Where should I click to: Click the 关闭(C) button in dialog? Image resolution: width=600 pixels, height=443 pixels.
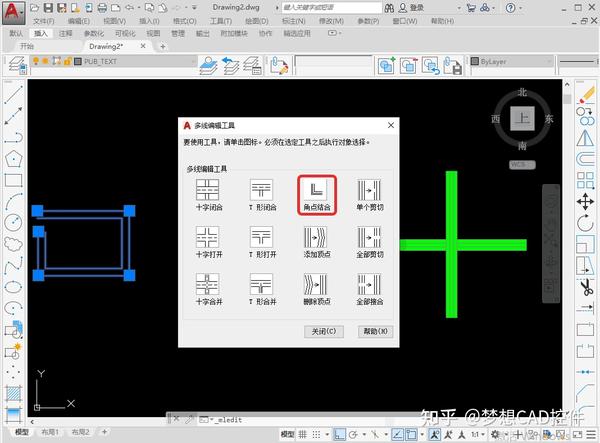[324, 331]
